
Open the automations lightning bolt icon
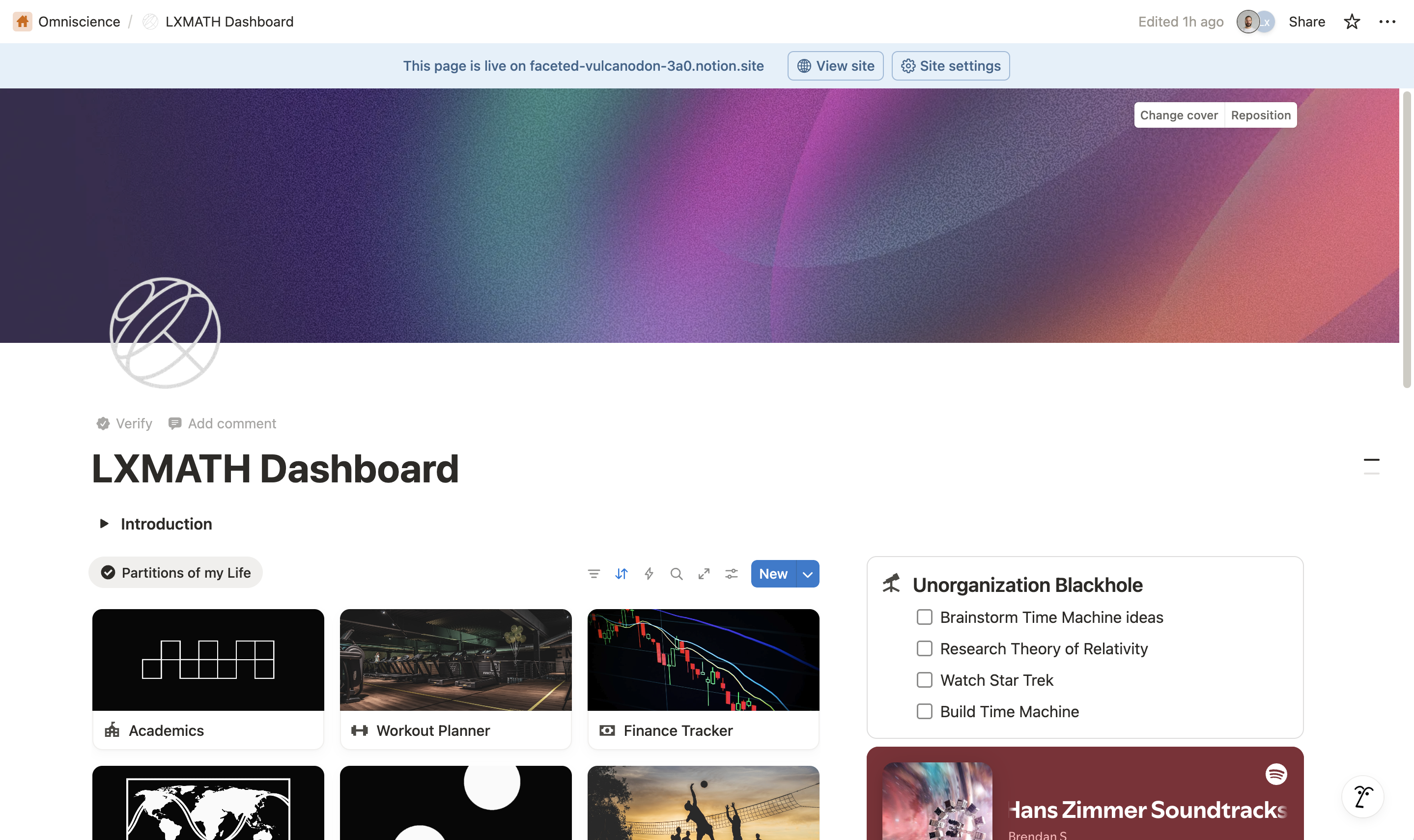(x=649, y=574)
